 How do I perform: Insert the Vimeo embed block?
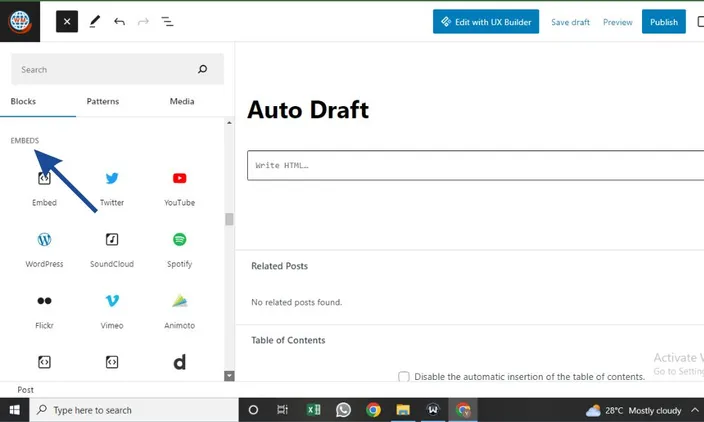click(112, 311)
